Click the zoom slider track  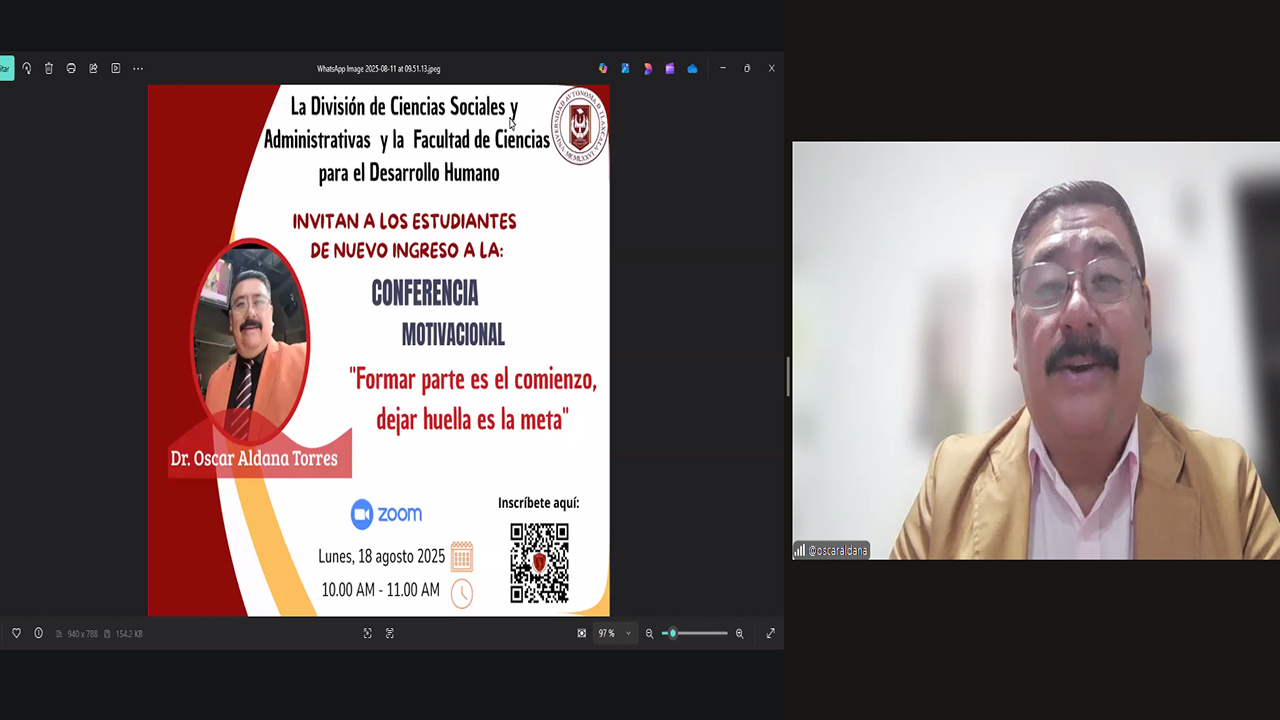coord(700,633)
